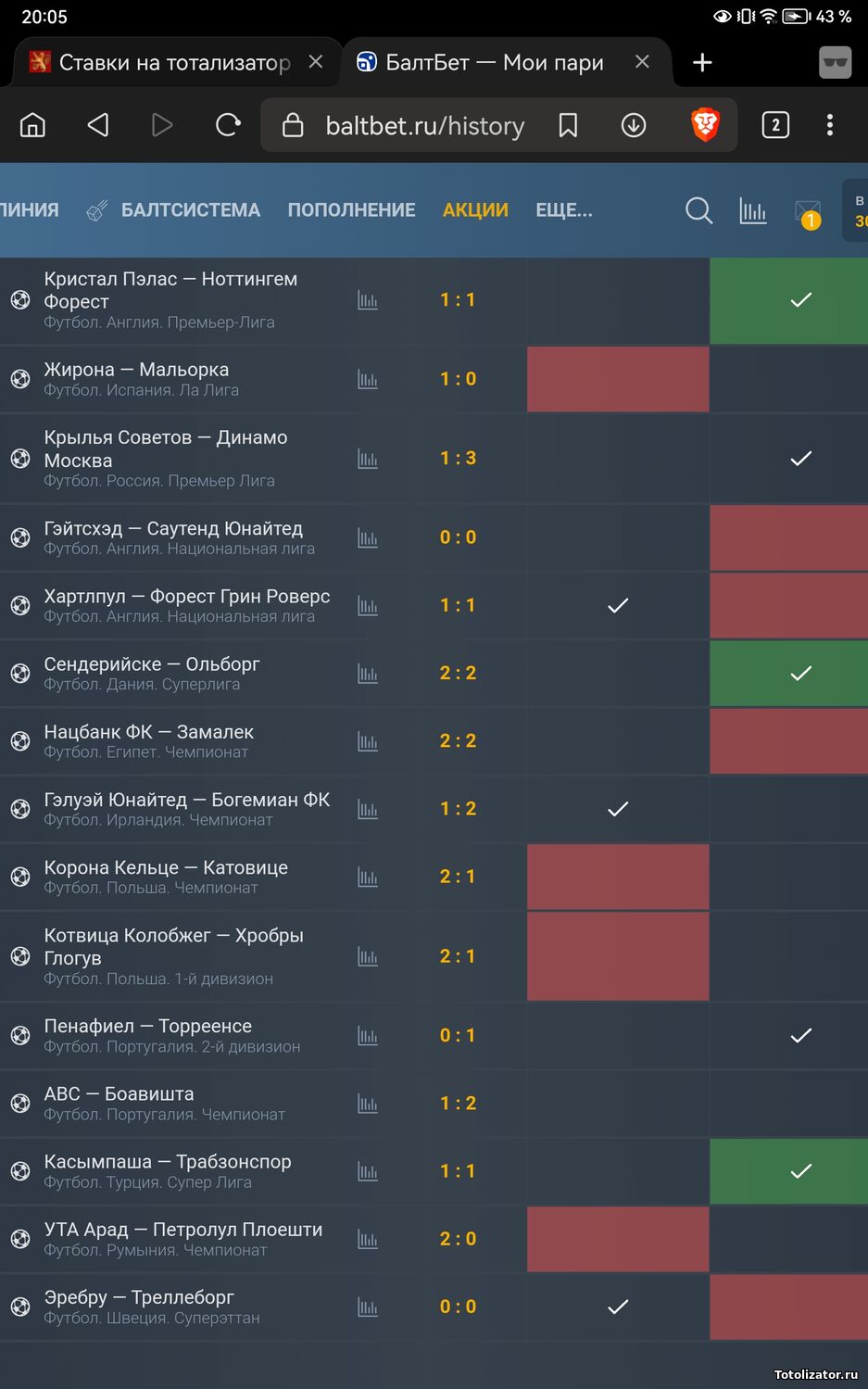
Task: Bookmark the baltbet.ru page
Action: point(568,125)
